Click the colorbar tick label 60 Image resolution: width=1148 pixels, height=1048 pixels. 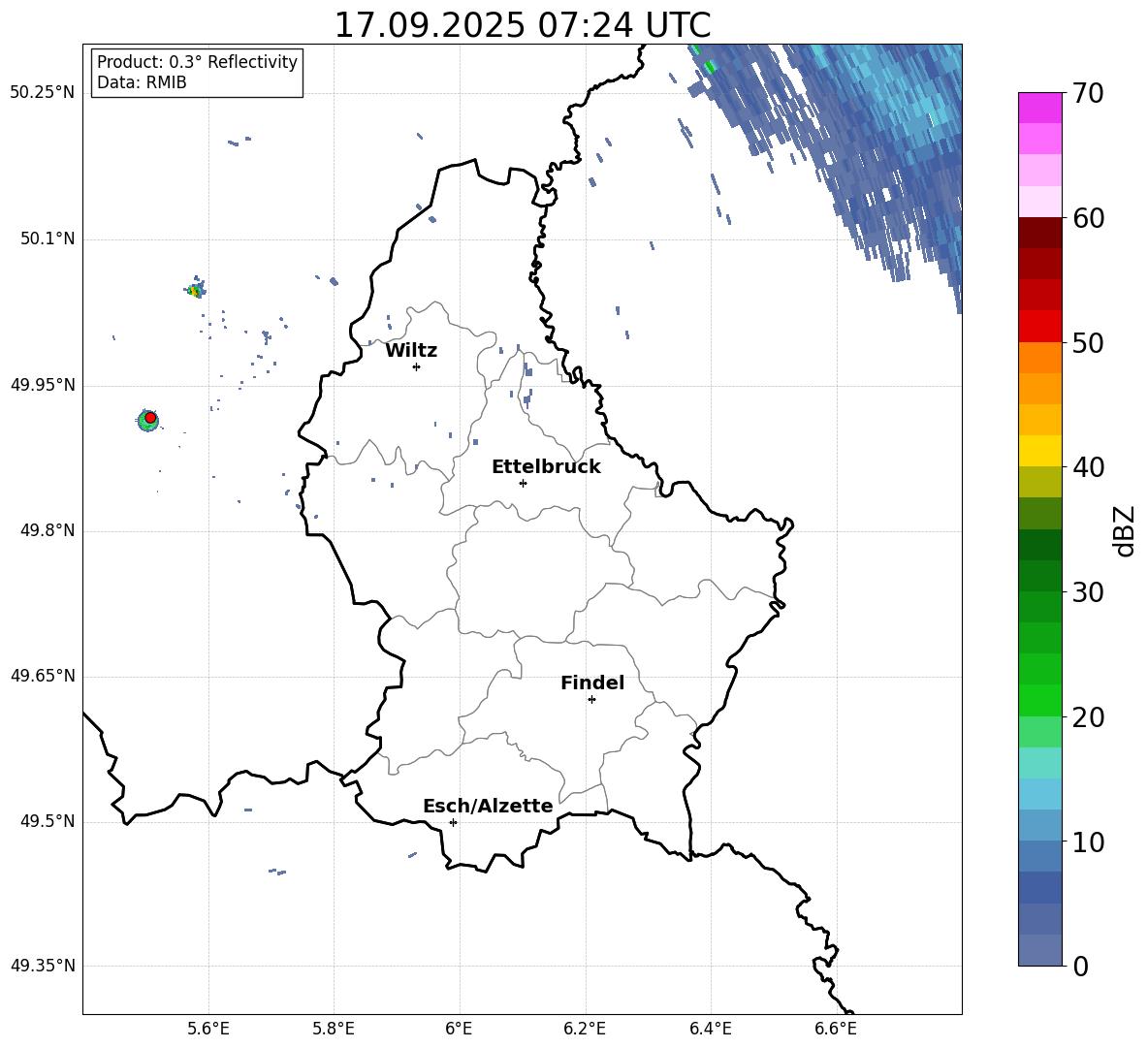[x=1088, y=218]
